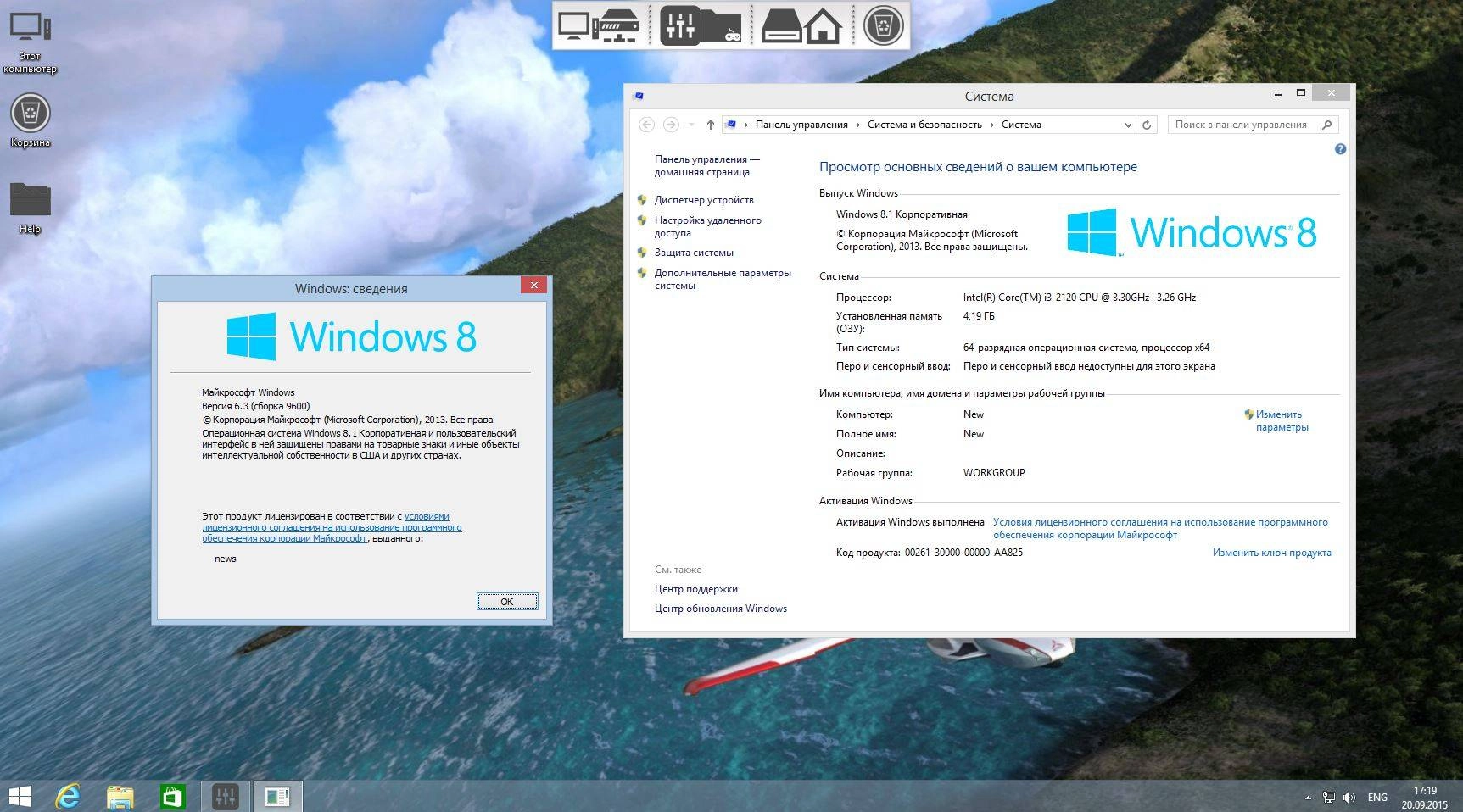
Task: Select installed memory value "4,19 ГБ"
Action: point(979,316)
